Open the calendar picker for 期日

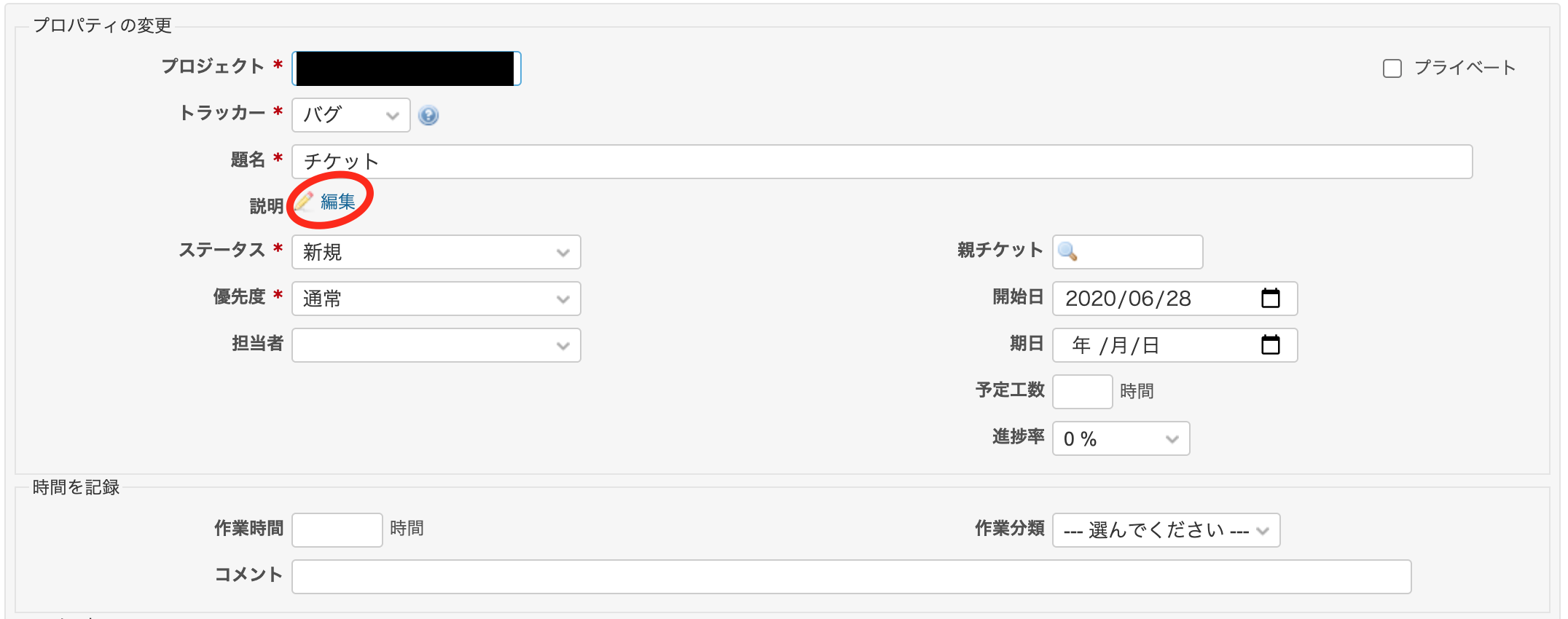[1270, 344]
